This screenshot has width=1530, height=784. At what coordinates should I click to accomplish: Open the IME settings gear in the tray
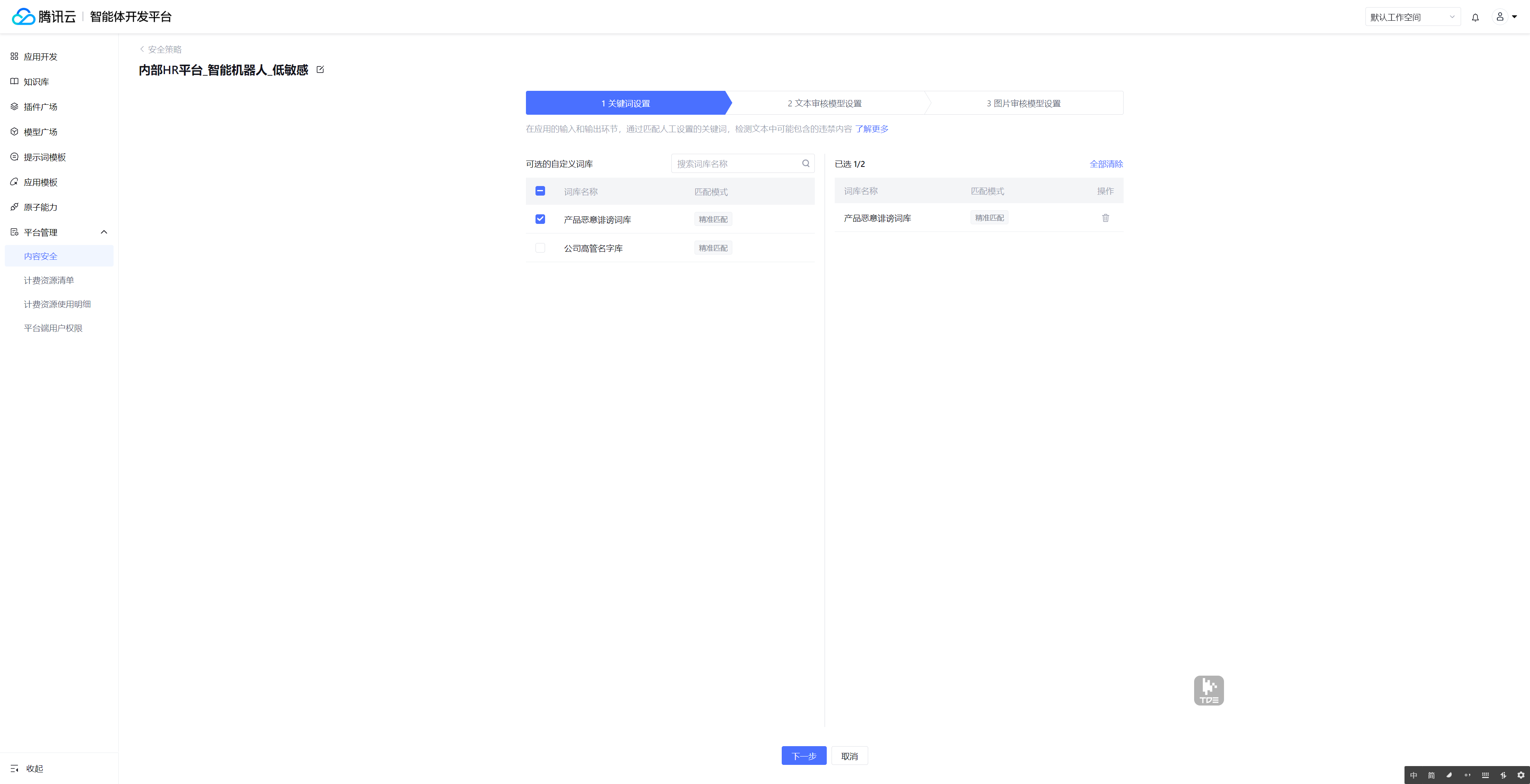(x=1520, y=775)
